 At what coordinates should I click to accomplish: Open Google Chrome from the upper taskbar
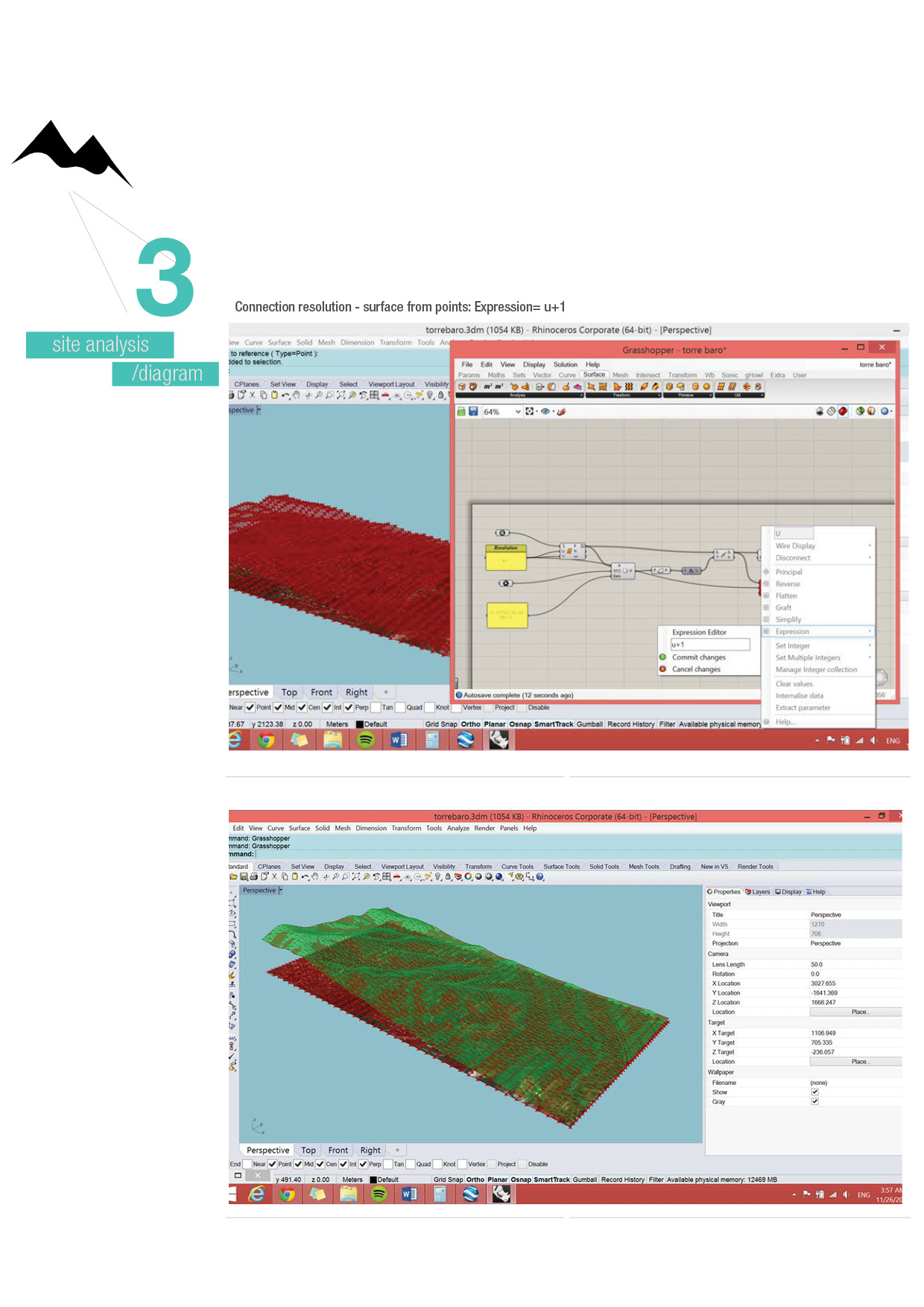click(266, 740)
